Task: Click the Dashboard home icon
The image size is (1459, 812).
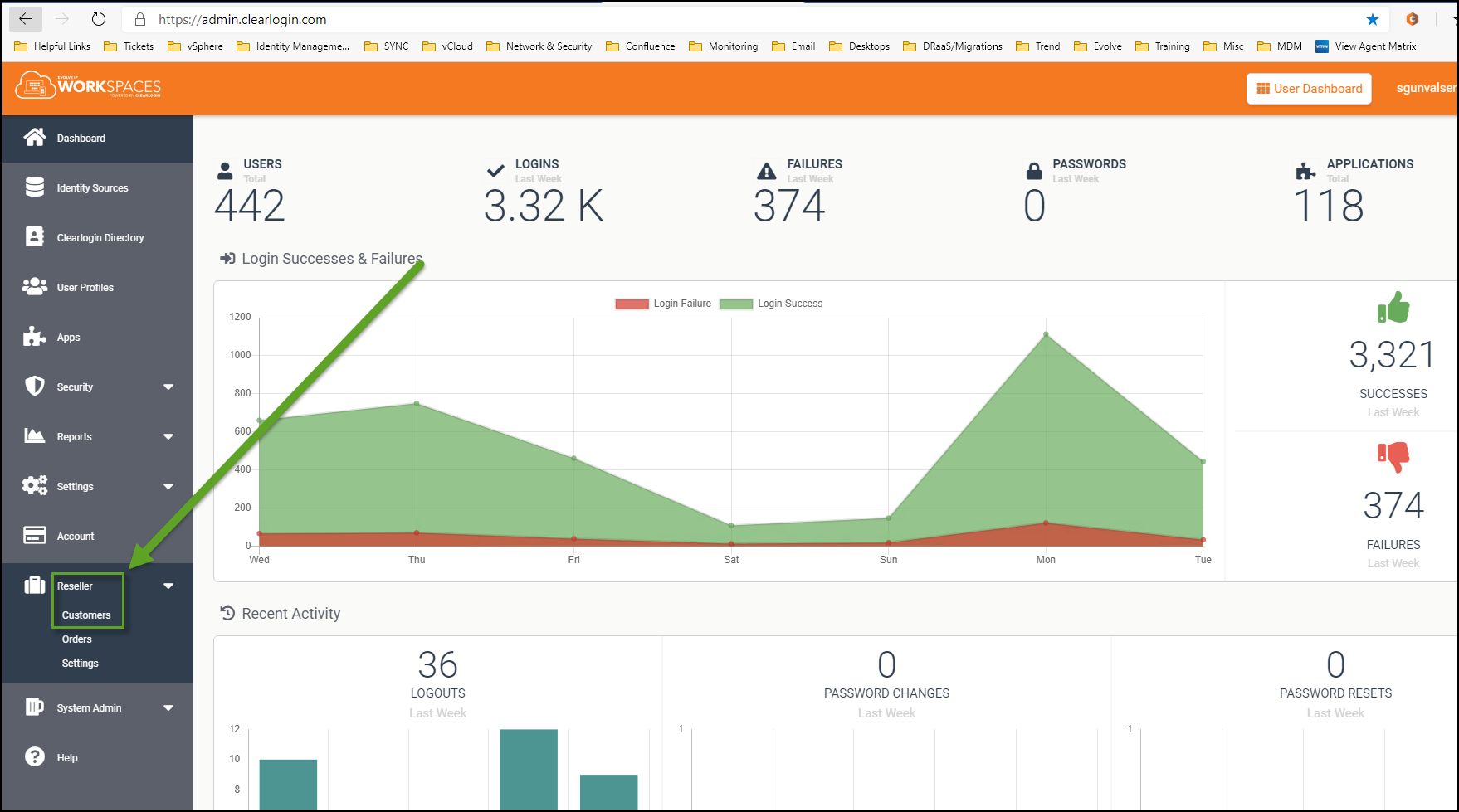Action: point(35,138)
